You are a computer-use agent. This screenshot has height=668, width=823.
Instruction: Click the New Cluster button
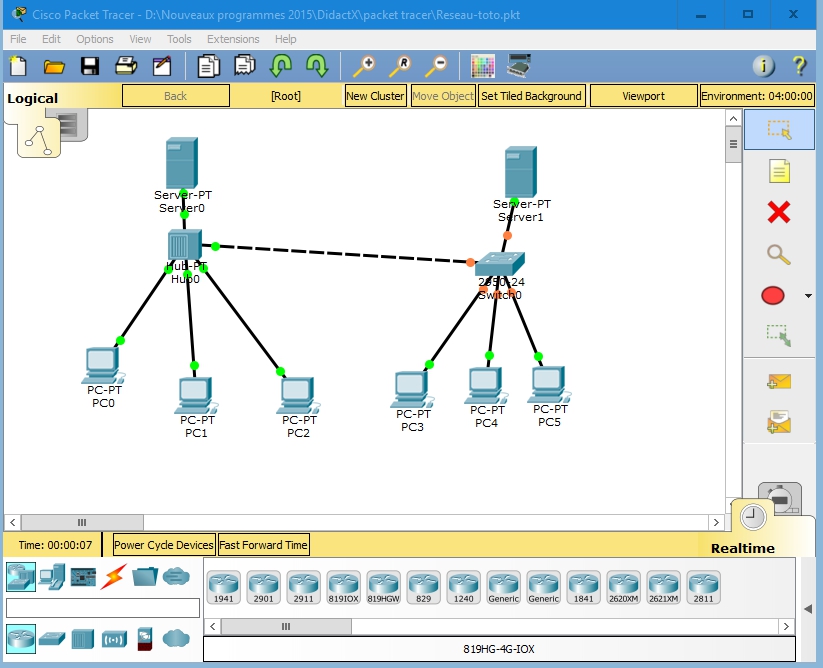click(375, 96)
